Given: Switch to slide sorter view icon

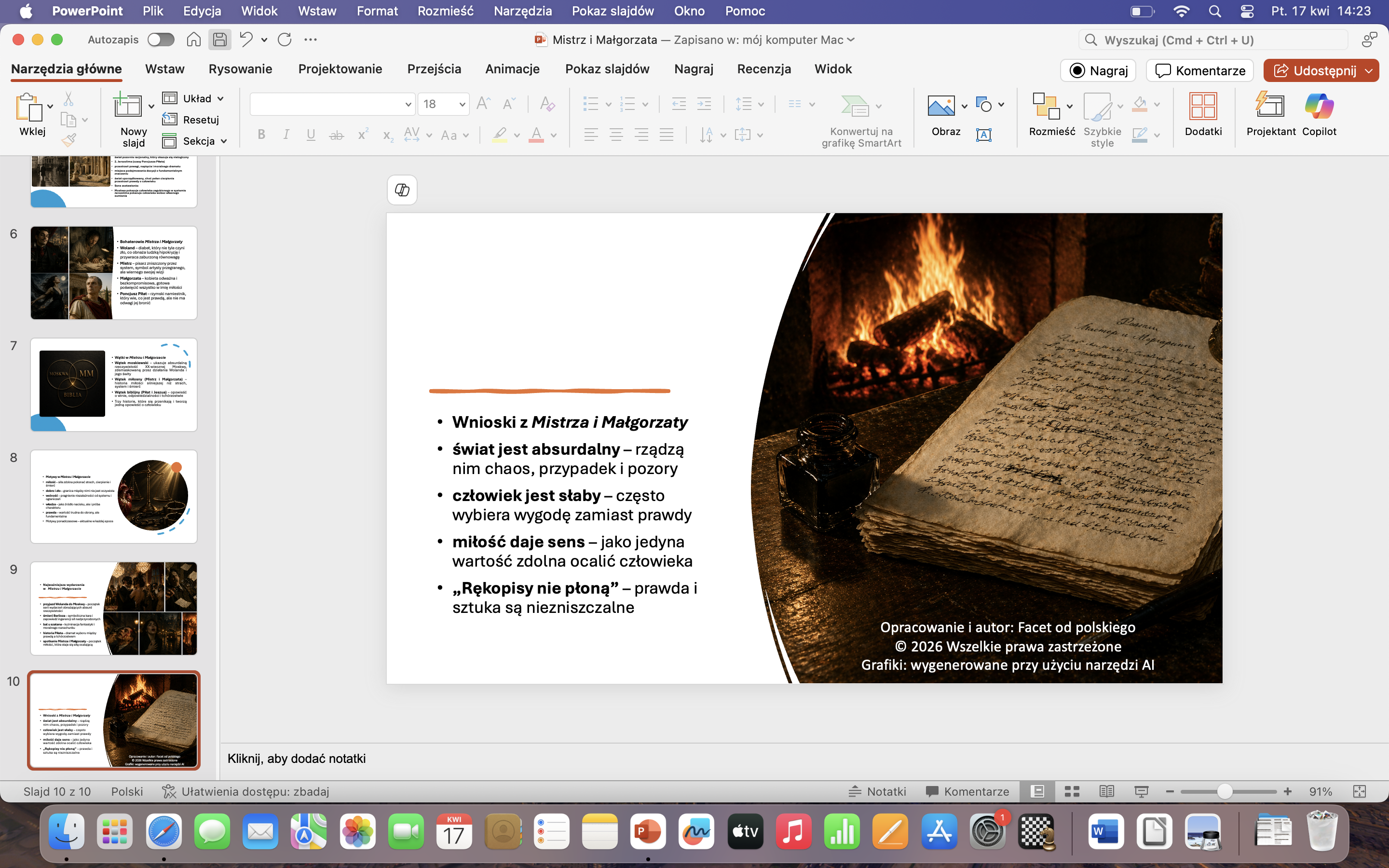Looking at the screenshot, I should click(1072, 792).
